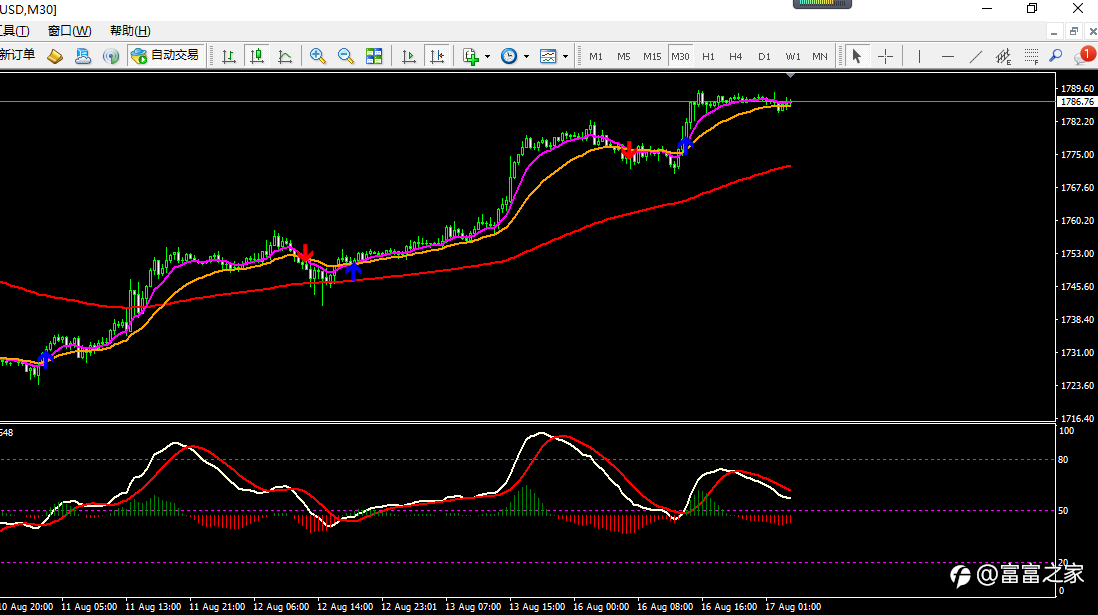Viewport: 1098px width, 615px height.
Task: Zoom in on the chart
Action: pos(318,56)
